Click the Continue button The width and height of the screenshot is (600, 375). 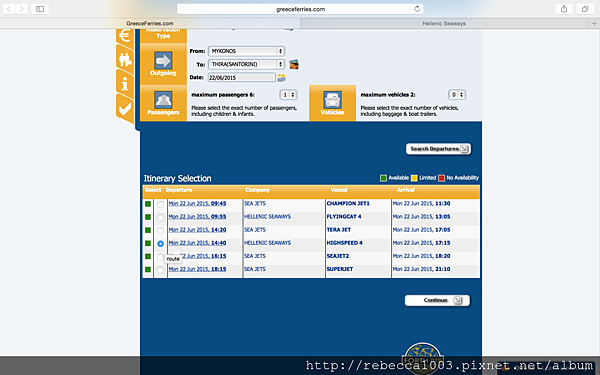(x=437, y=300)
